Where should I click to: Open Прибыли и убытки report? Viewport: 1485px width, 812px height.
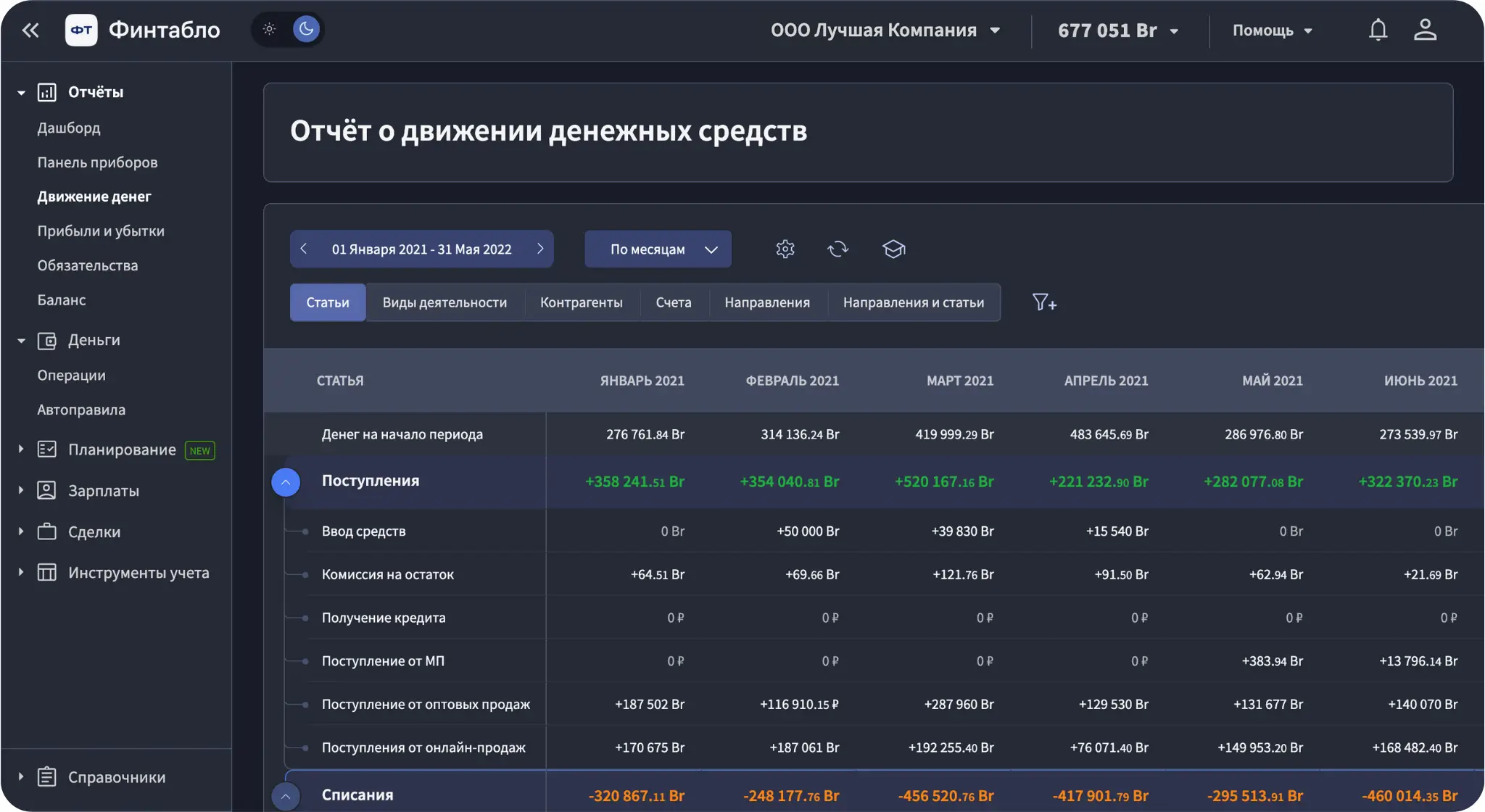[101, 231]
